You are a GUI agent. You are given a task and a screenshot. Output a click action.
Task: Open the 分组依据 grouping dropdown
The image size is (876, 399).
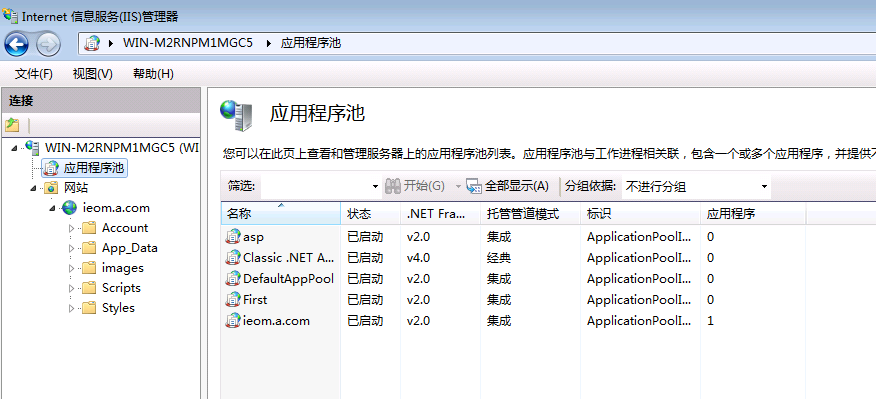point(696,187)
